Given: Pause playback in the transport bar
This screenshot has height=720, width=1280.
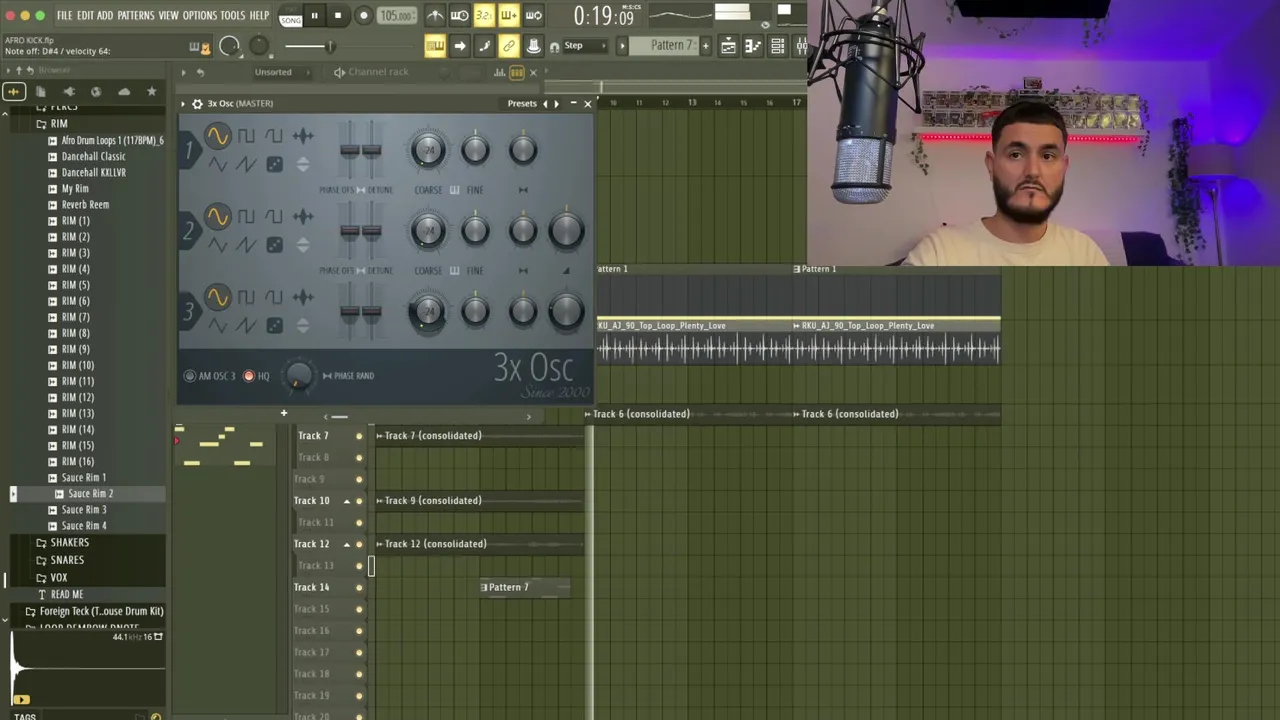Looking at the screenshot, I should (x=314, y=15).
